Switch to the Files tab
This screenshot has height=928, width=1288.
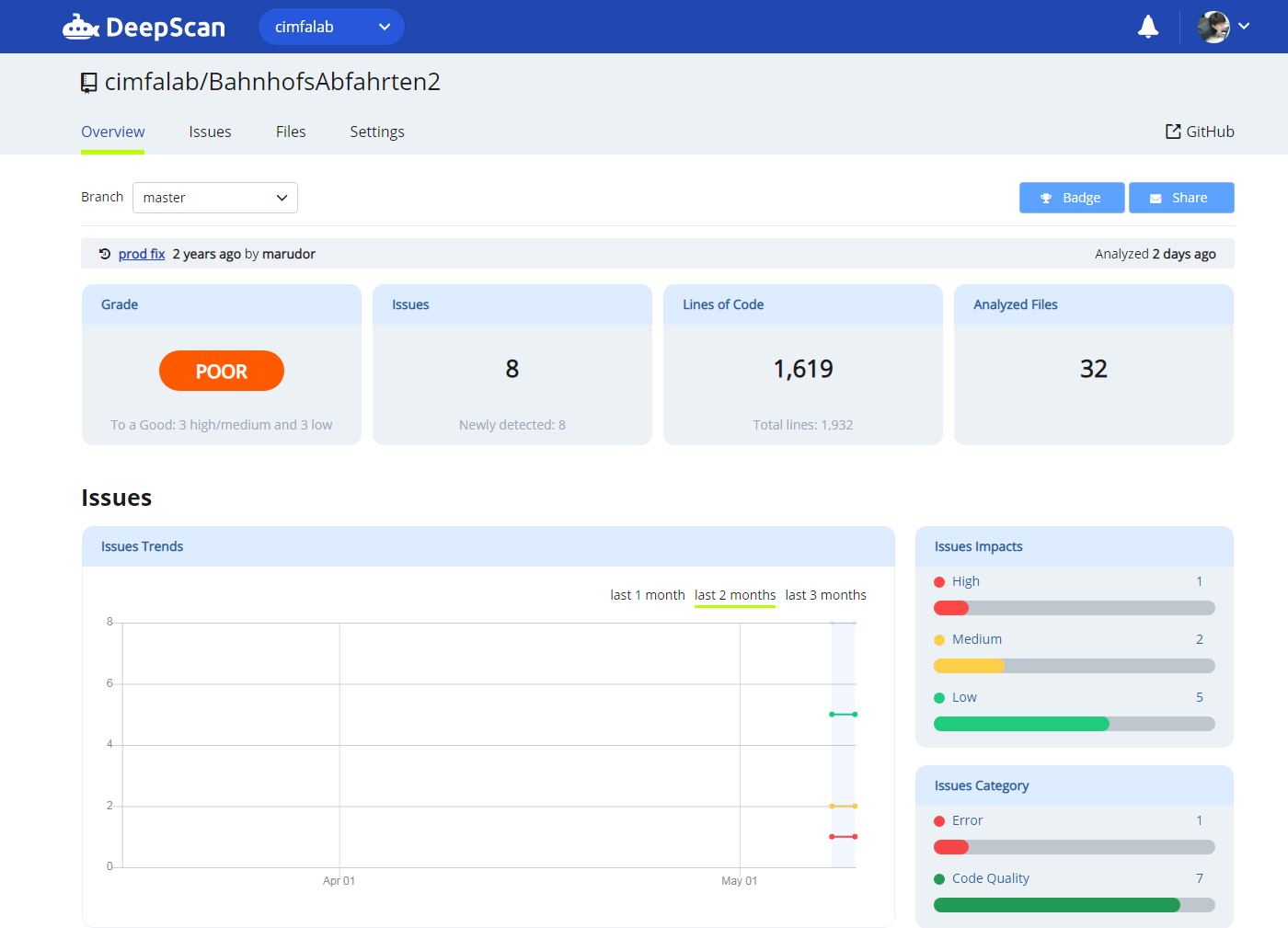tap(291, 132)
